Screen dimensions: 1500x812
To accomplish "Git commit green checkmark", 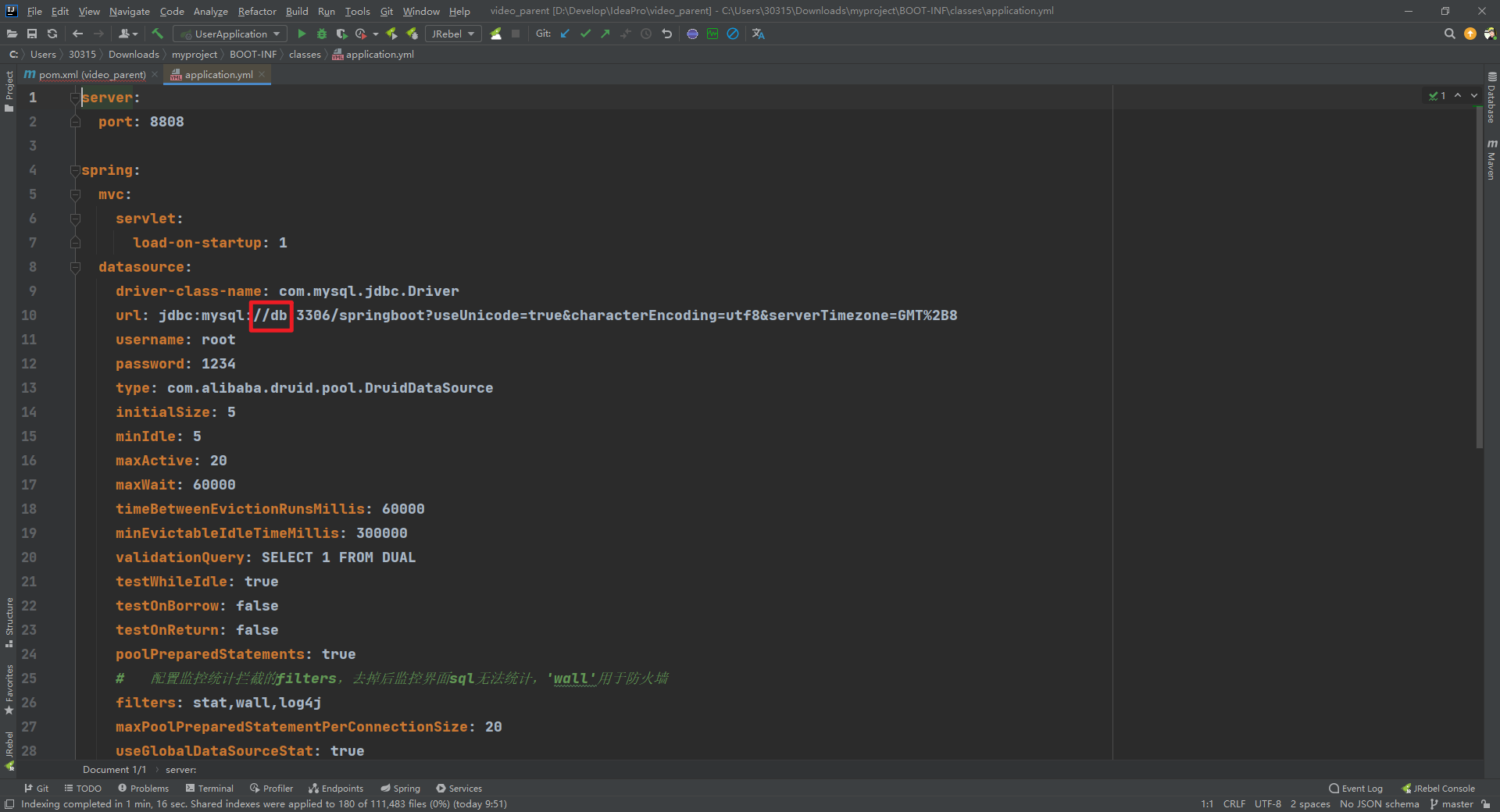I will coord(585,34).
